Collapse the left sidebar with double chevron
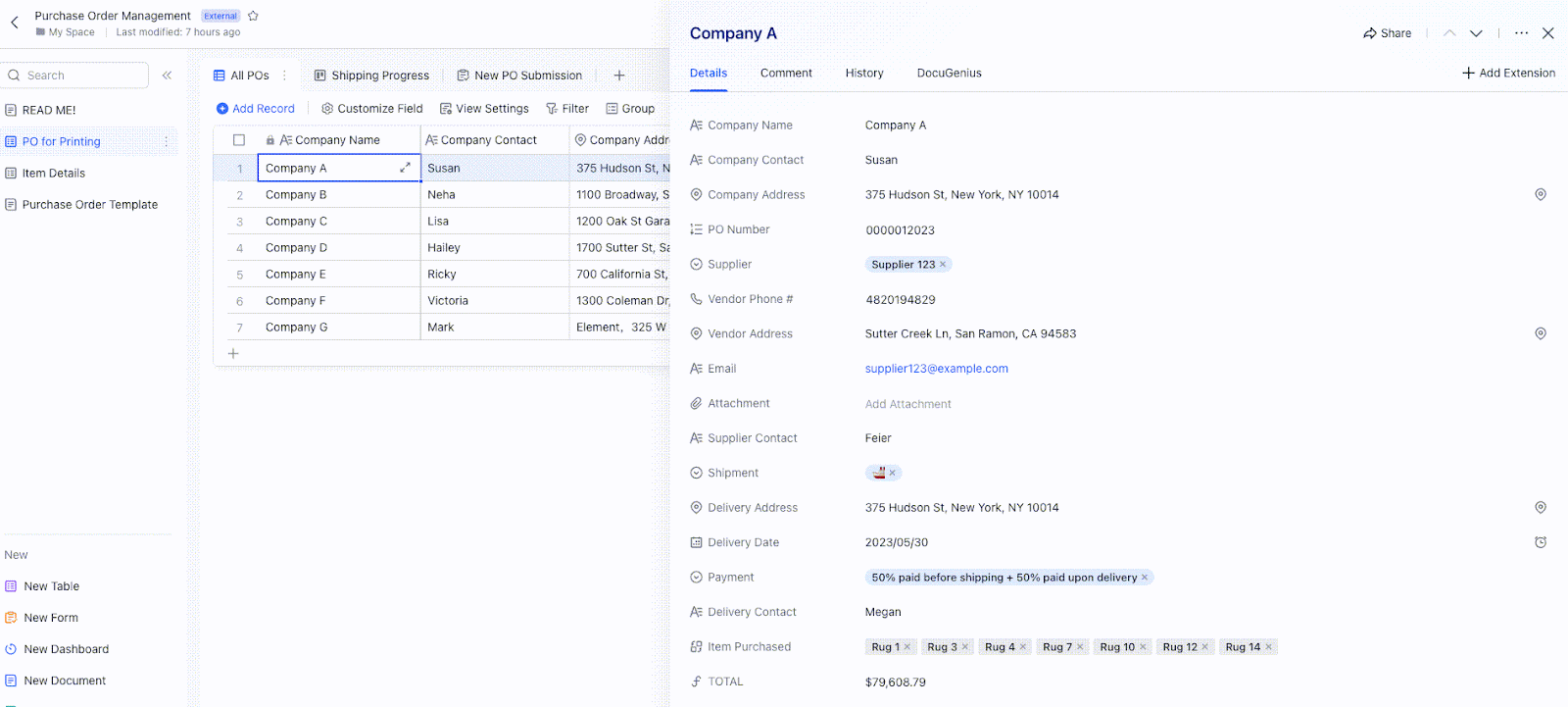The height and width of the screenshot is (707, 1568). [167, 76]
